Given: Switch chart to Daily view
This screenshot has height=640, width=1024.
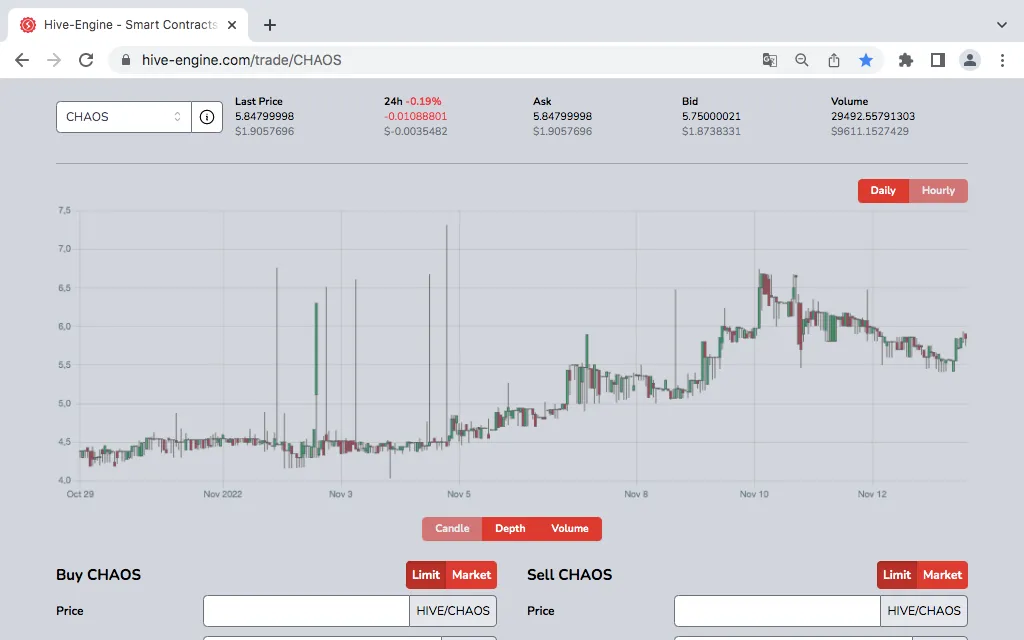Looking at the screenshot, I should pyautogui.click(x=883, y=191).
